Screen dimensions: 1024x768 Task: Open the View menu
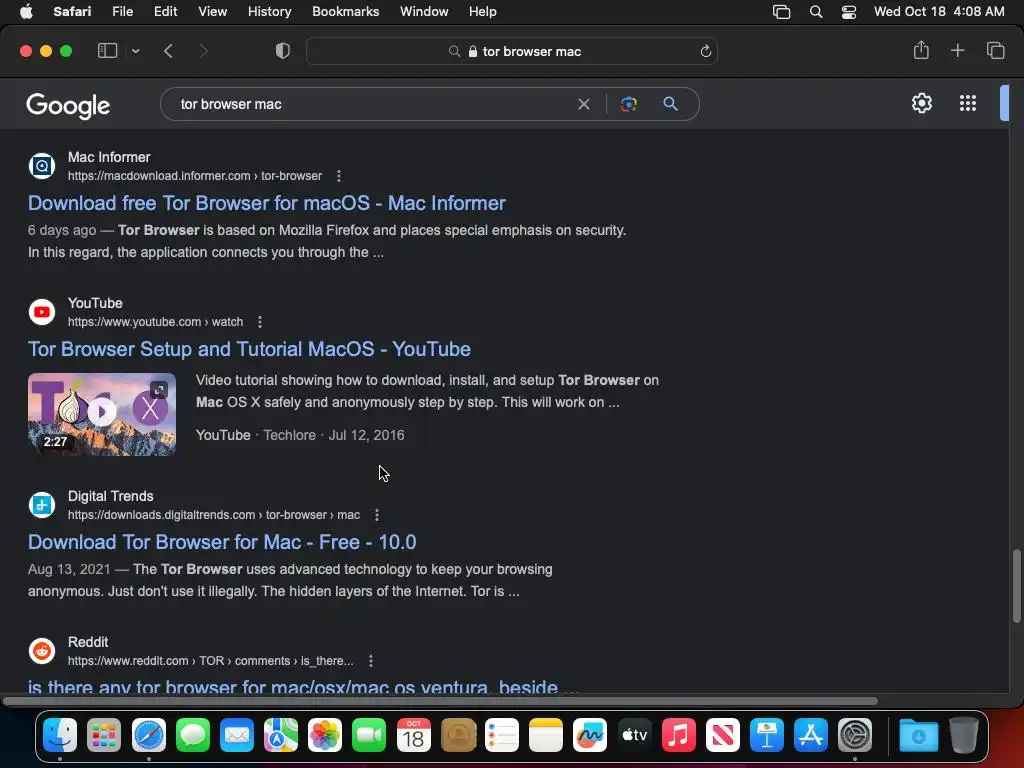tap(212, 12)
